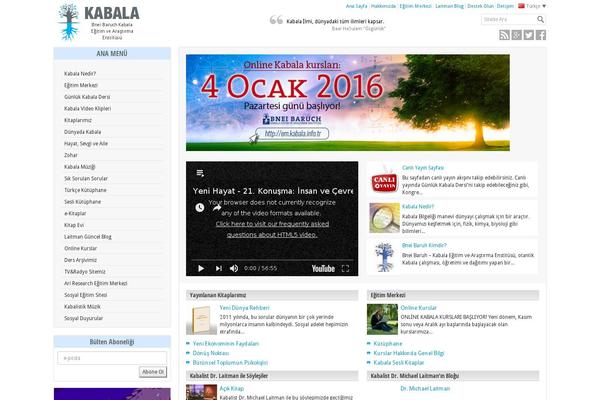Open Sosyal Duyurular menu item

pyautogui.click(x=83, y=318)
